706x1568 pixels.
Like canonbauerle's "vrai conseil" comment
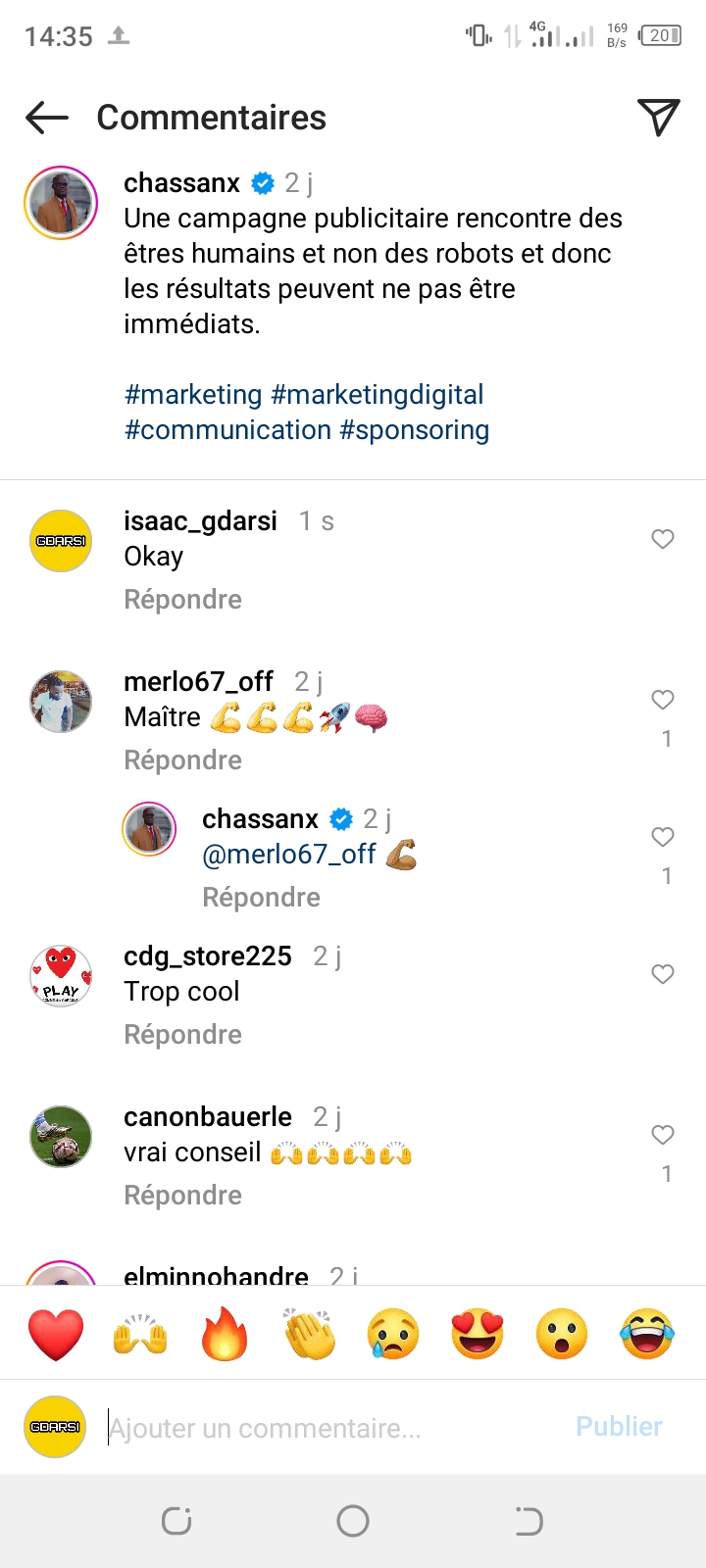coord(663,1135)
